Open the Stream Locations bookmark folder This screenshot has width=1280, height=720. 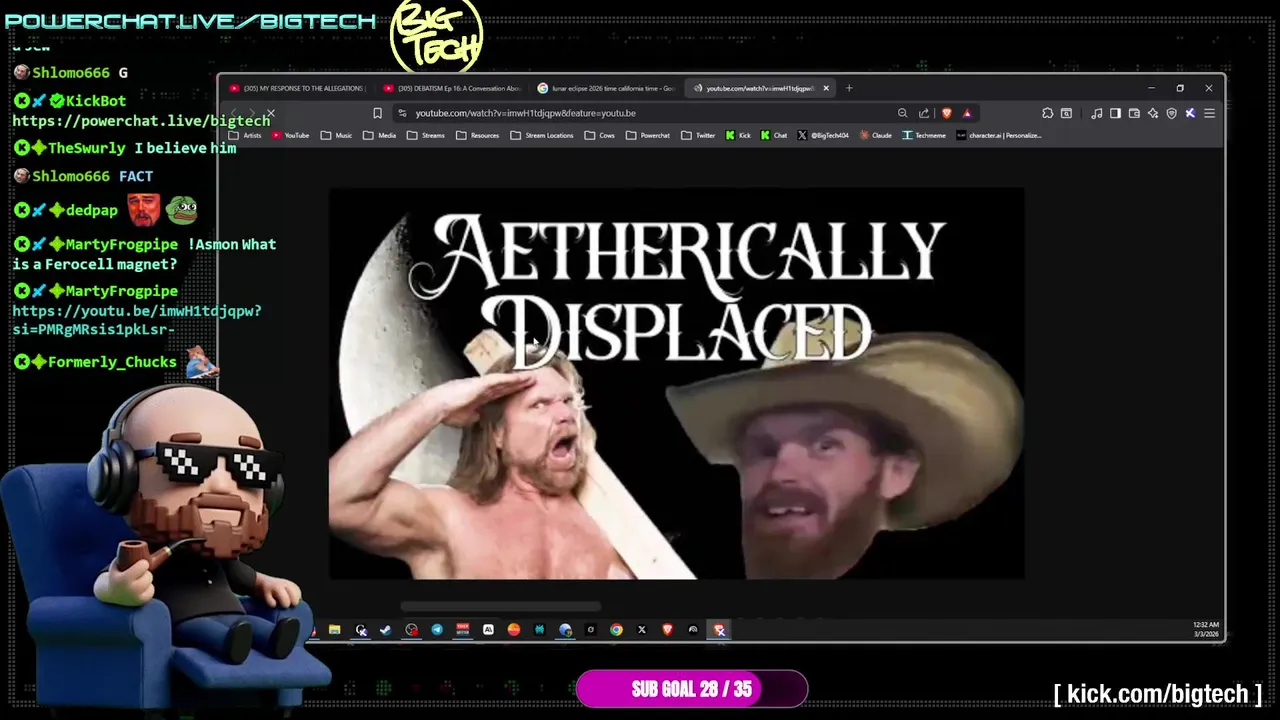click(542, 135)
